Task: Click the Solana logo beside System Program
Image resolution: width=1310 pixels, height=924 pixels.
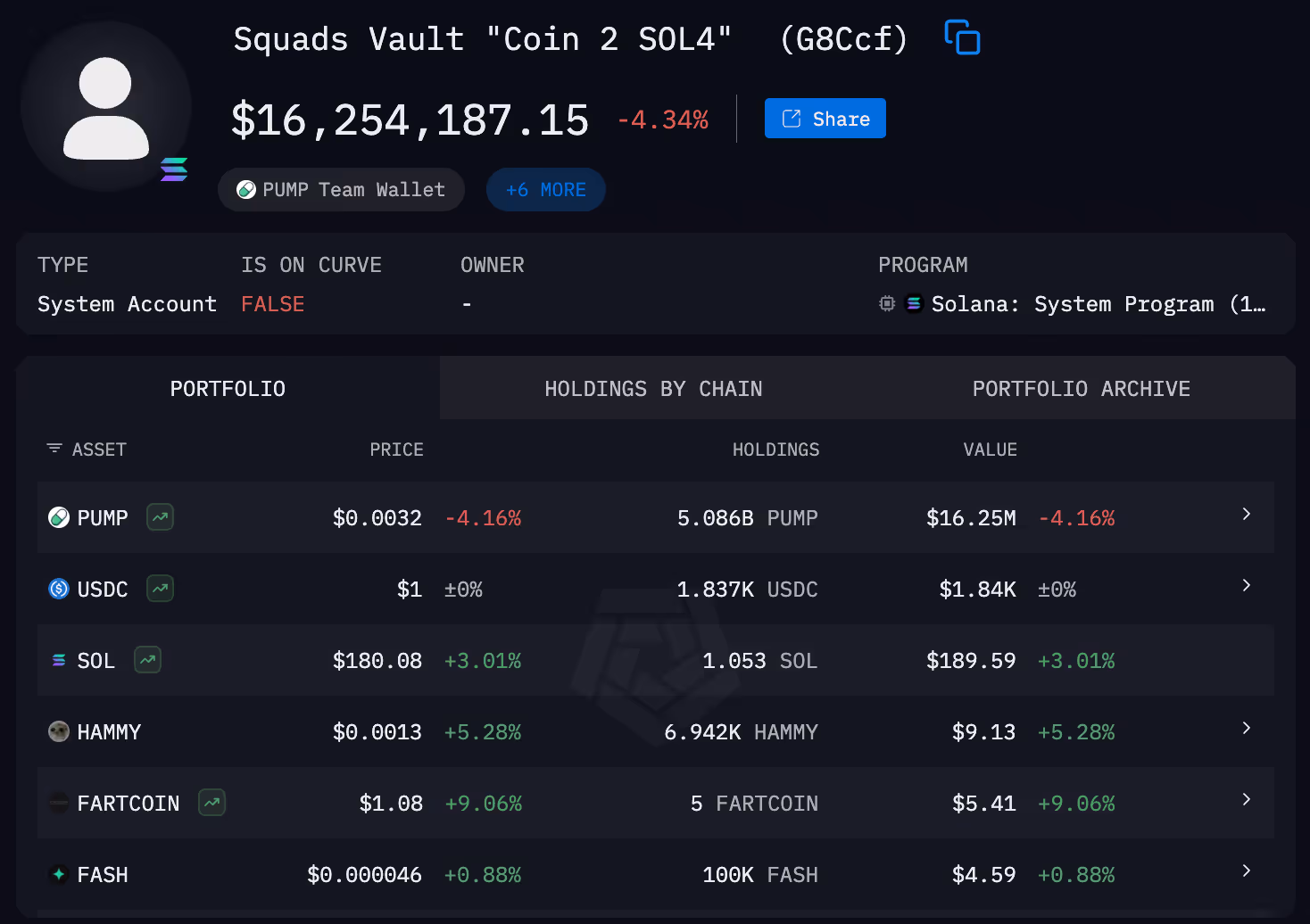Action: click(913, 303)
